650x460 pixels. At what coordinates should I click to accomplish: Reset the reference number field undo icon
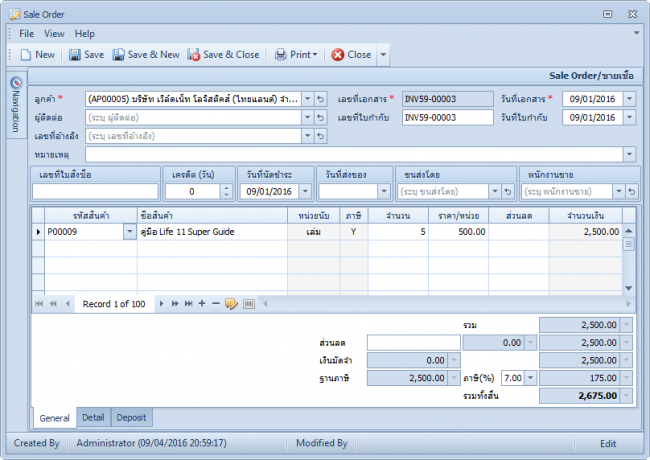[x=320, y=136]
